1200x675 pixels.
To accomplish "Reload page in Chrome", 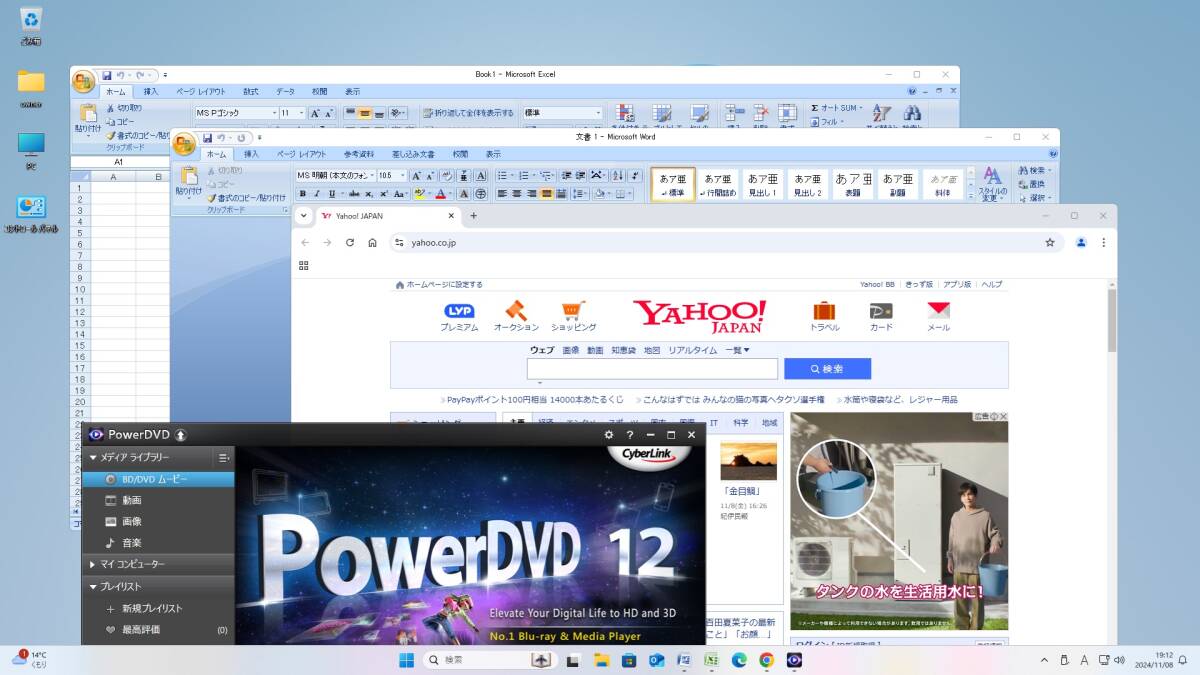I will coord(350,242).
